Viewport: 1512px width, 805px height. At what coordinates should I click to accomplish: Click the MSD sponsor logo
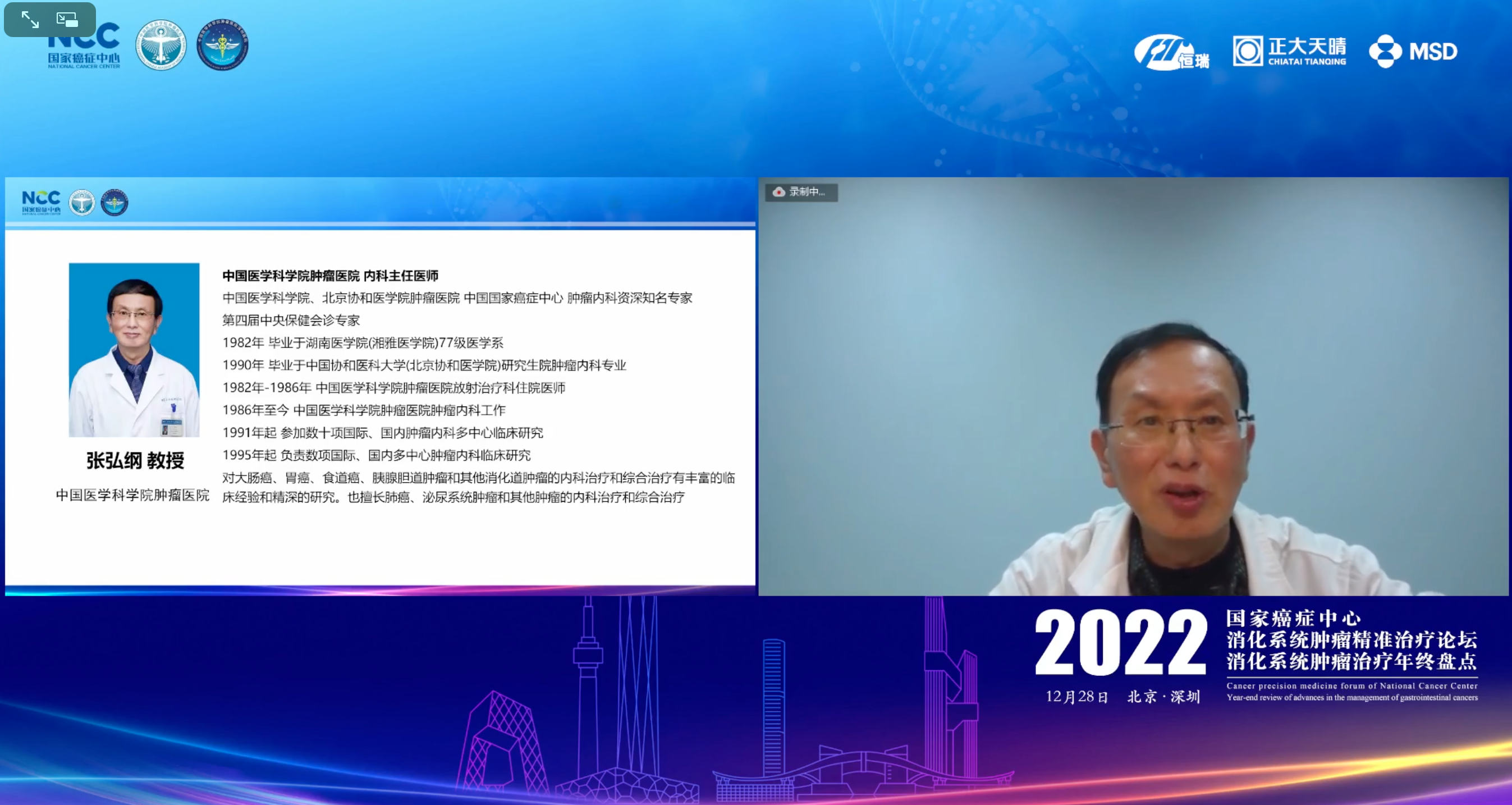1413,52
